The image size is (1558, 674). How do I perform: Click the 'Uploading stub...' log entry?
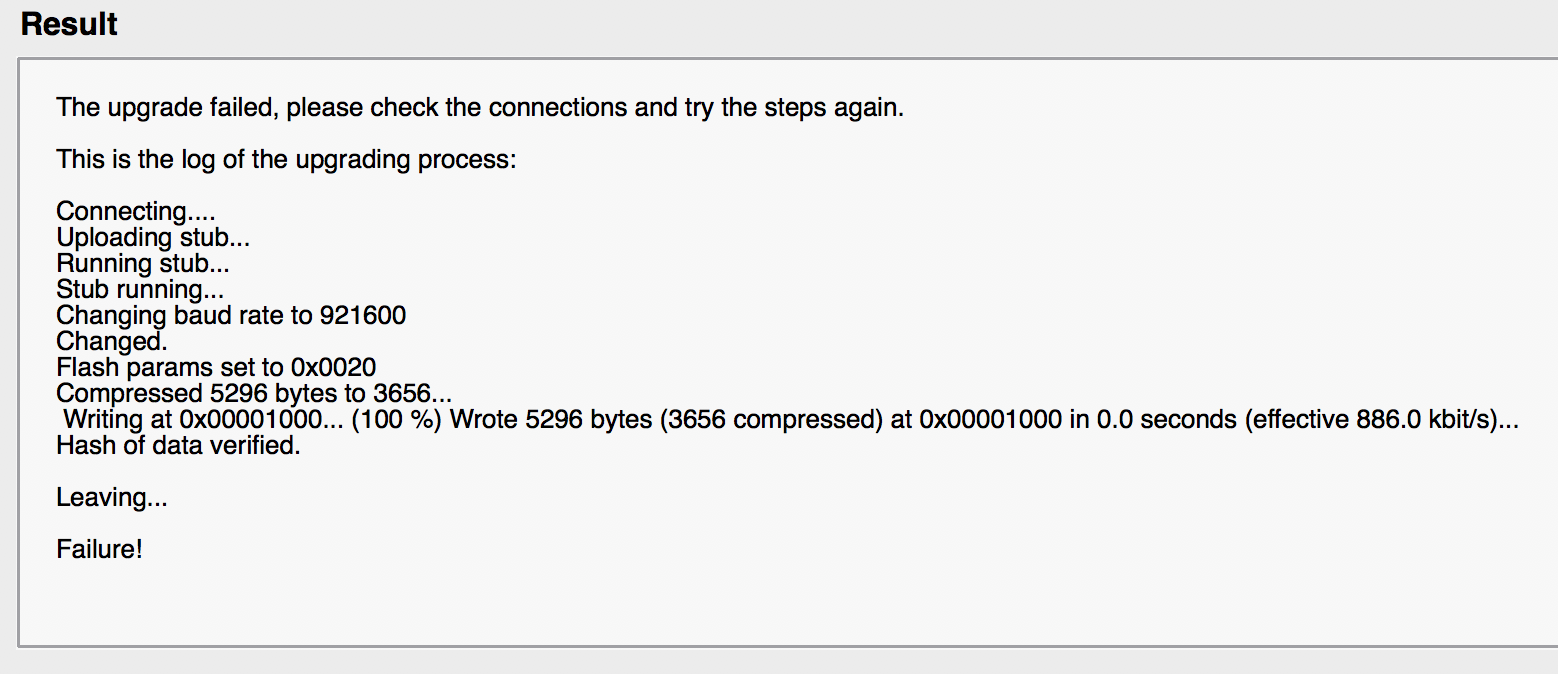click(153, 237)
